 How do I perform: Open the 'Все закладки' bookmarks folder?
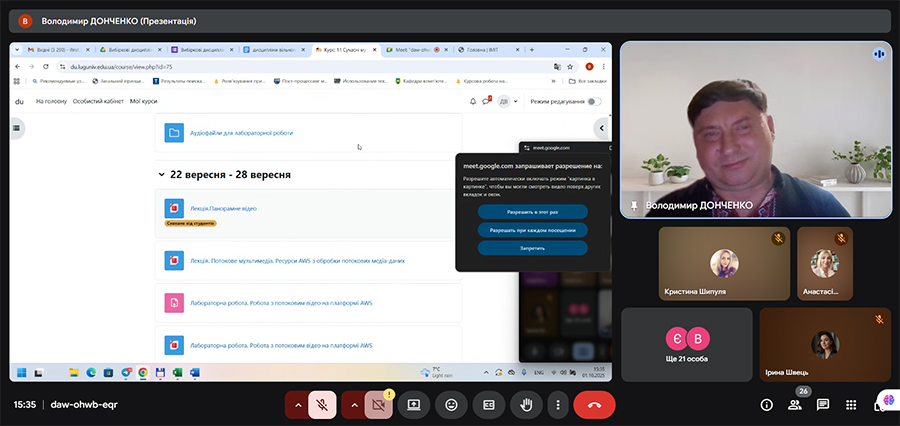(x=587, y=81)
